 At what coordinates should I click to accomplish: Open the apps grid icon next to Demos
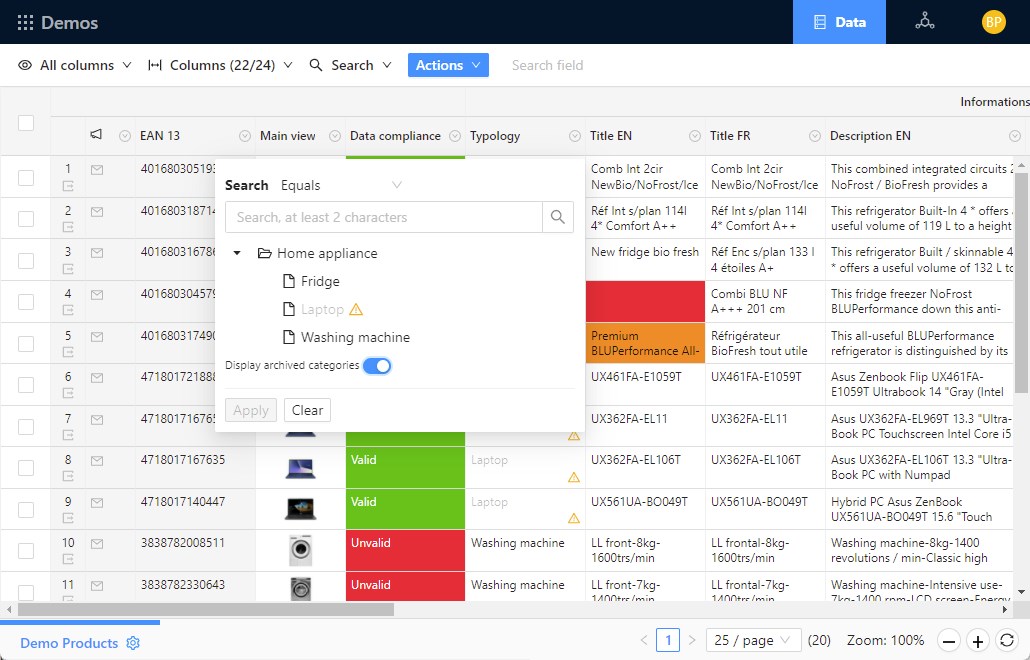(x=27, y=22)
